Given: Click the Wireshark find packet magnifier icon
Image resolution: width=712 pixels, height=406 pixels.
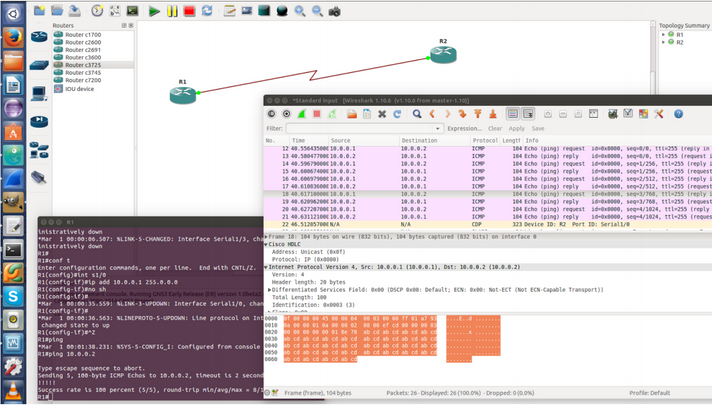Looking at the screenshot, I should (417, 114).
